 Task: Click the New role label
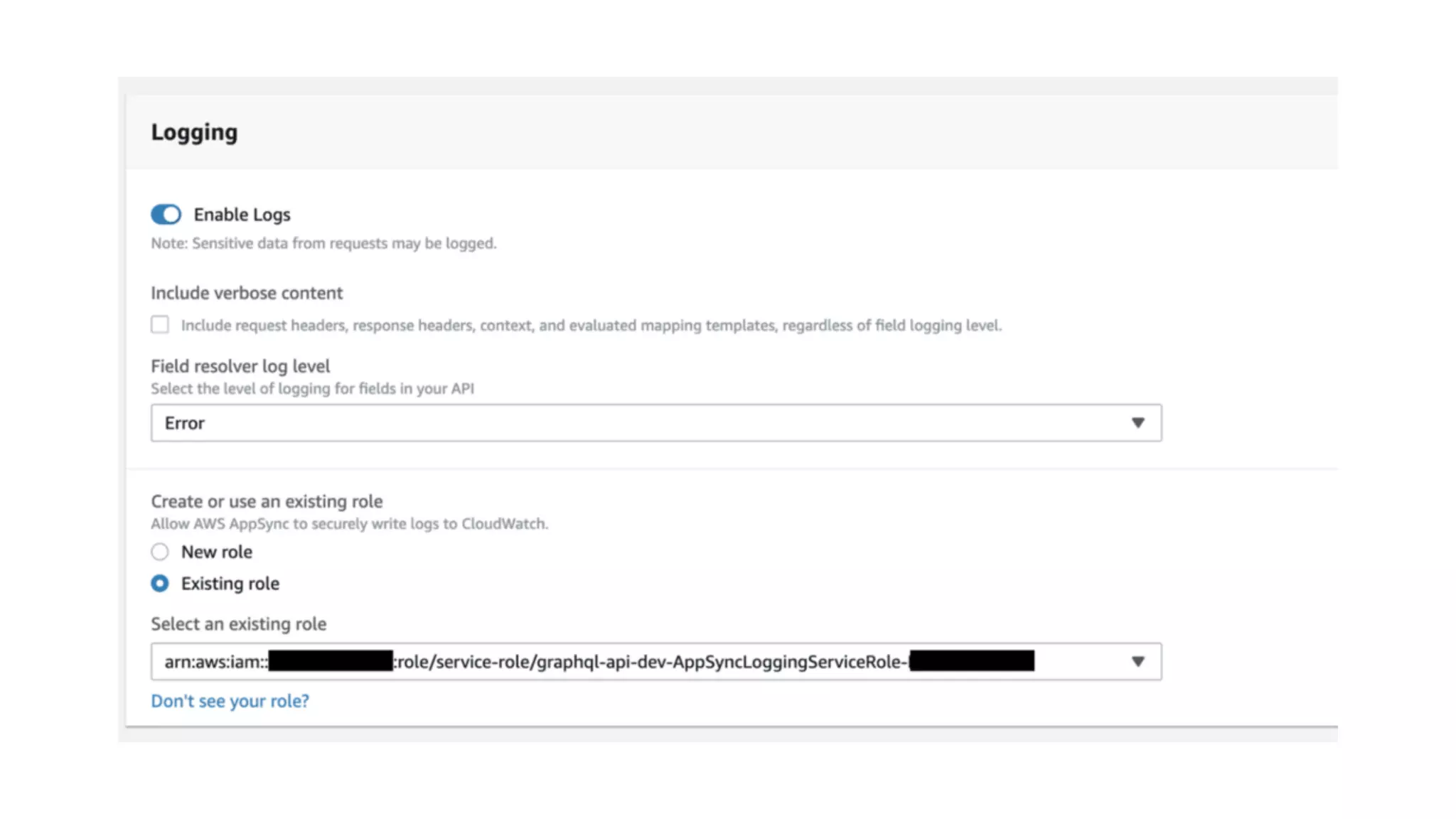pos(217,552)
